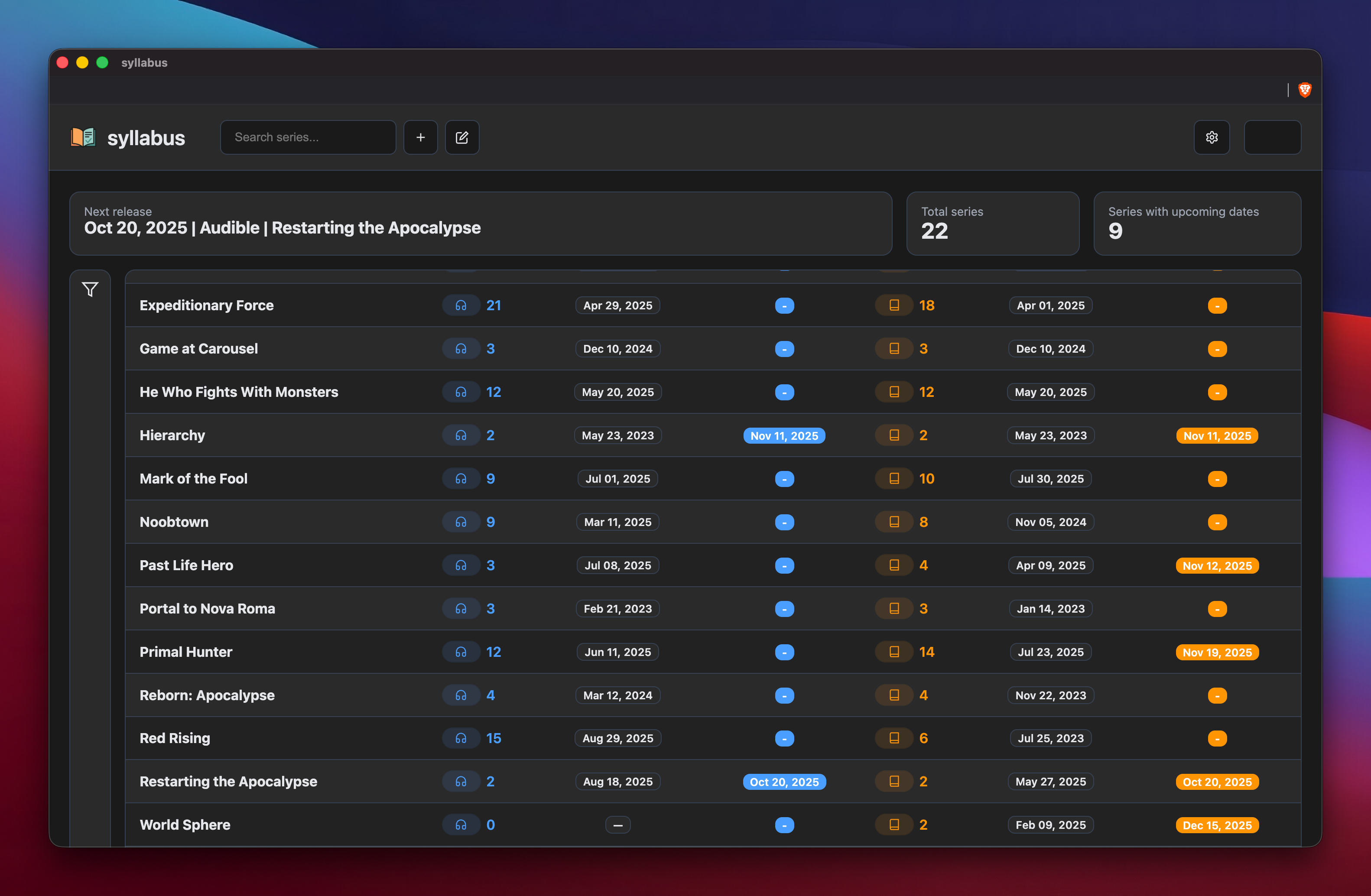The width and height of the screenshot is (1371, 896).
Task: Open the edit pencil icon
Action: [x=462, y=137]
